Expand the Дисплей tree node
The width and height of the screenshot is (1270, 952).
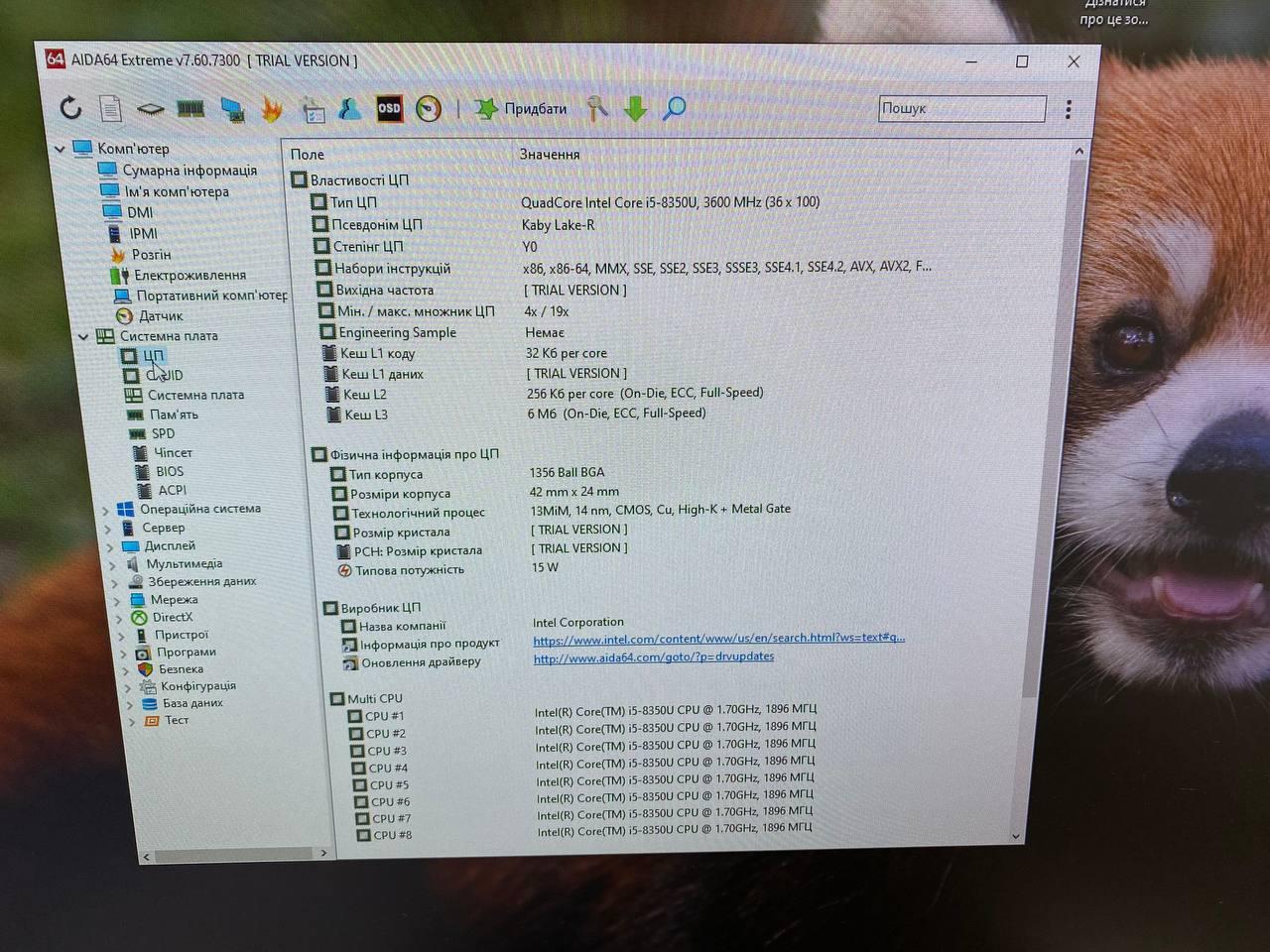pyautogui.click(x=110, y=547)
